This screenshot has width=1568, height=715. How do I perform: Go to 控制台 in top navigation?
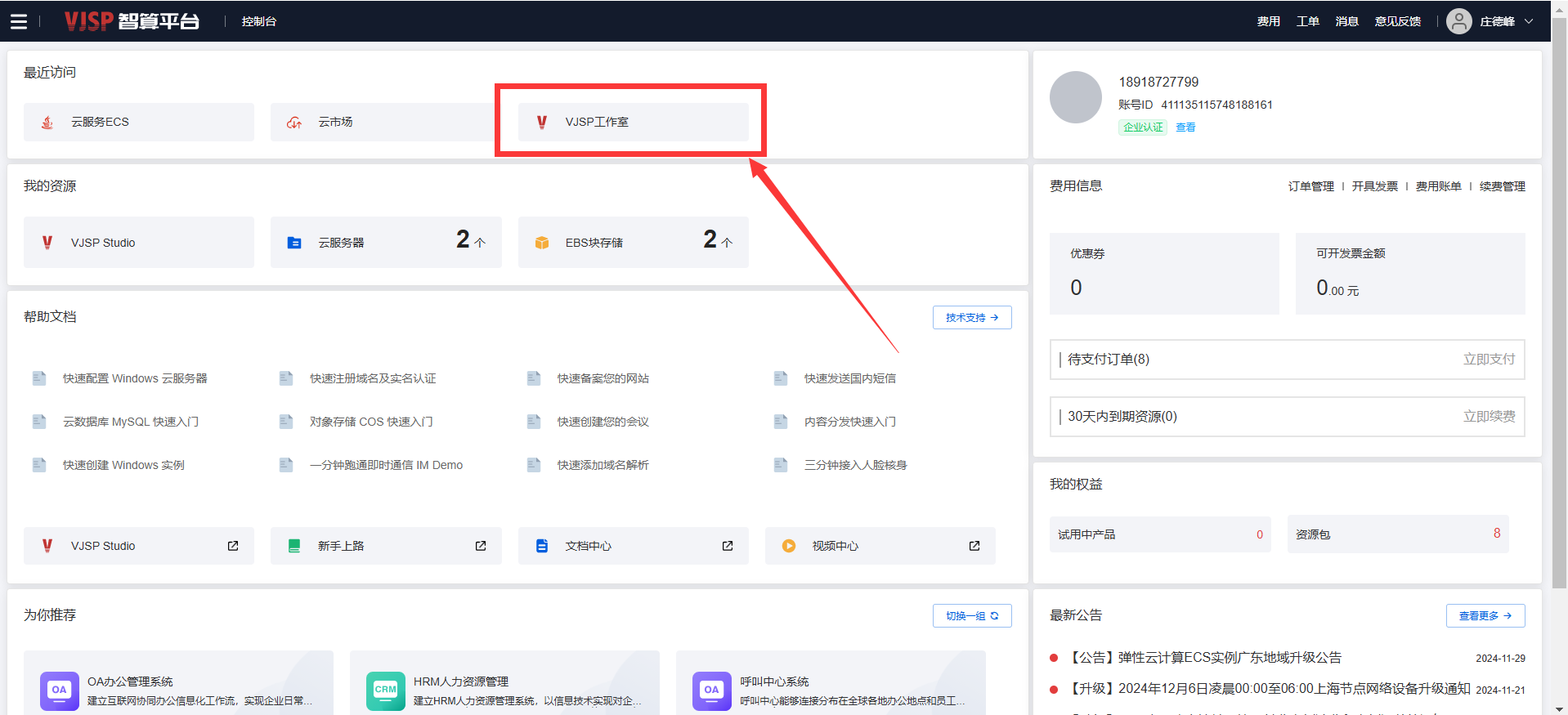pyautogui.click(x=259, y=21)
